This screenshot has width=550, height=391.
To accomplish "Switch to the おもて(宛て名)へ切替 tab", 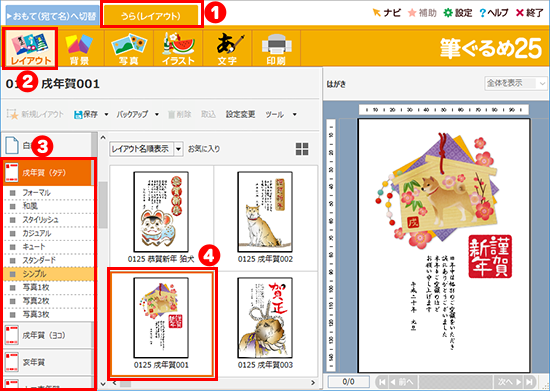I will (x=53, y=16).
